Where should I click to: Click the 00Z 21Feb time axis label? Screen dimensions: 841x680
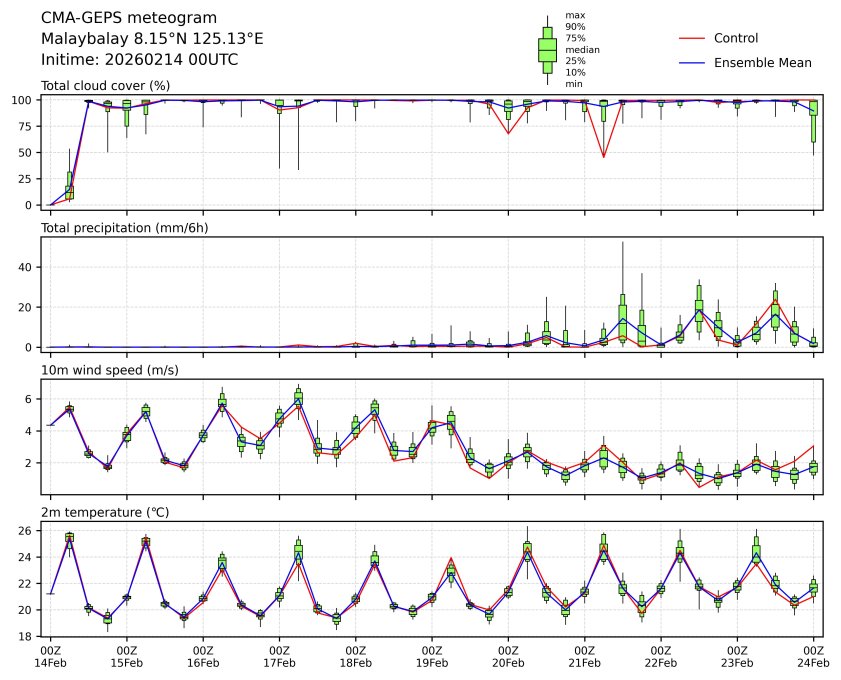(x=584, y=655)
